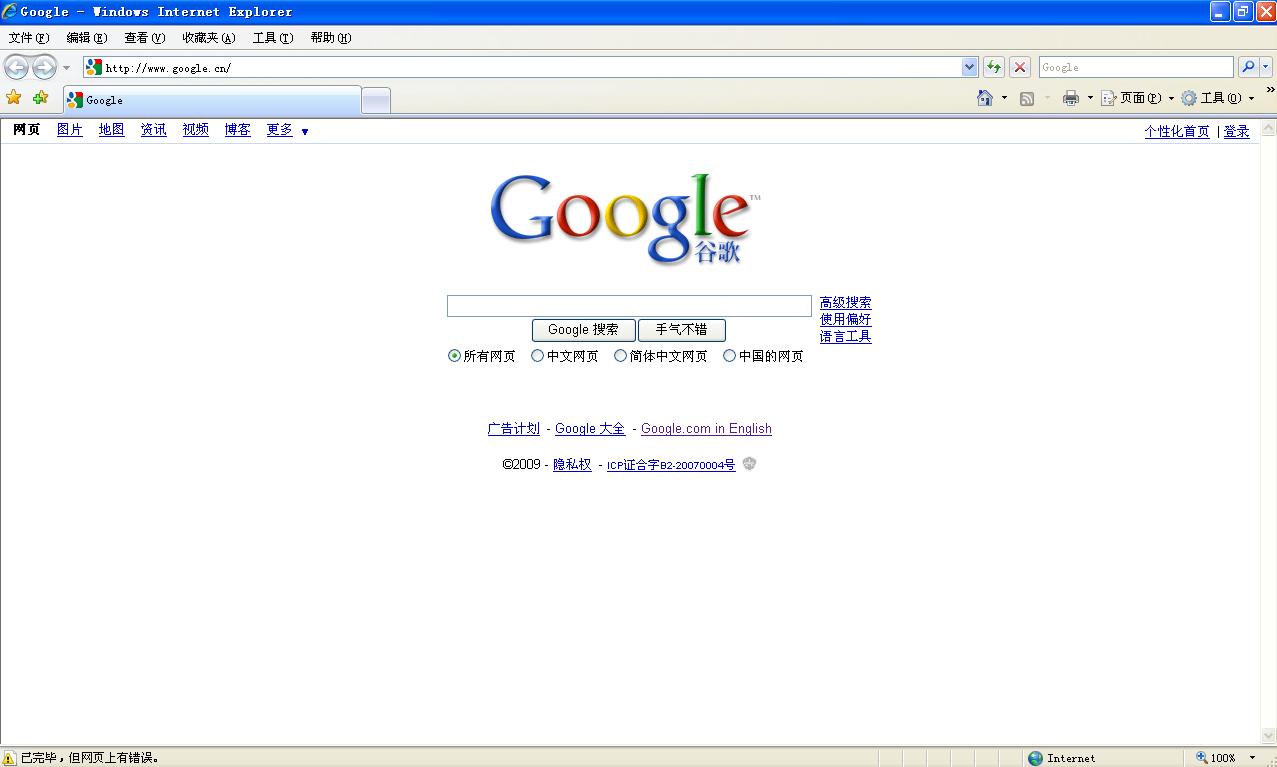Go to the Home page icon
This screenshot has height=767, width=1277.
point(985,98)
